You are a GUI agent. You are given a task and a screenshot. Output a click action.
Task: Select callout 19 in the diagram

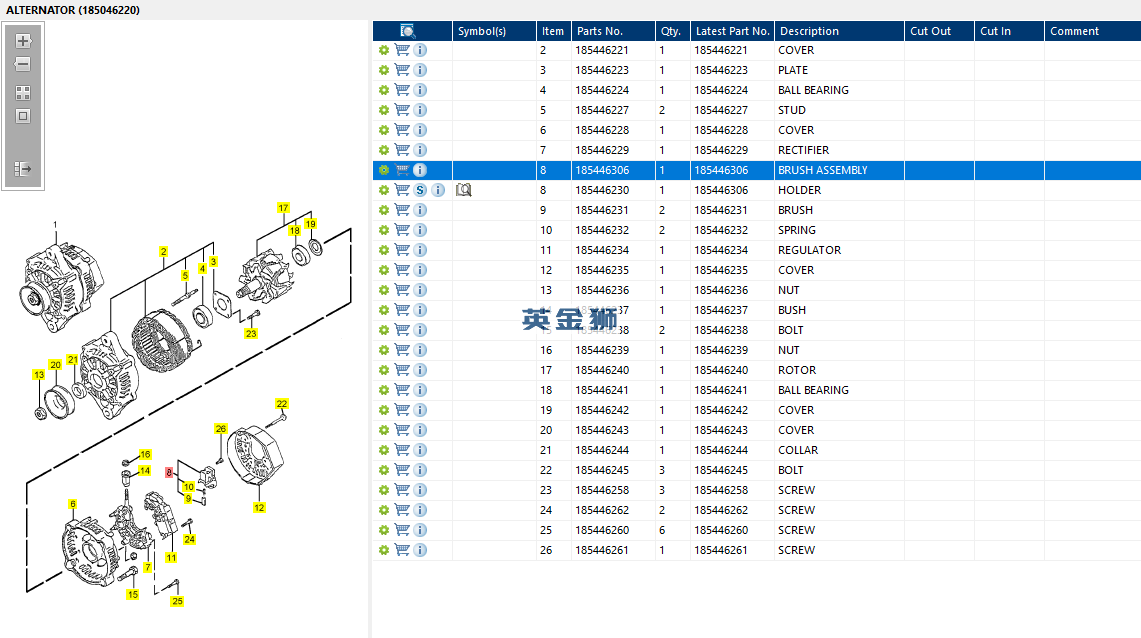[x=311, y=224]
